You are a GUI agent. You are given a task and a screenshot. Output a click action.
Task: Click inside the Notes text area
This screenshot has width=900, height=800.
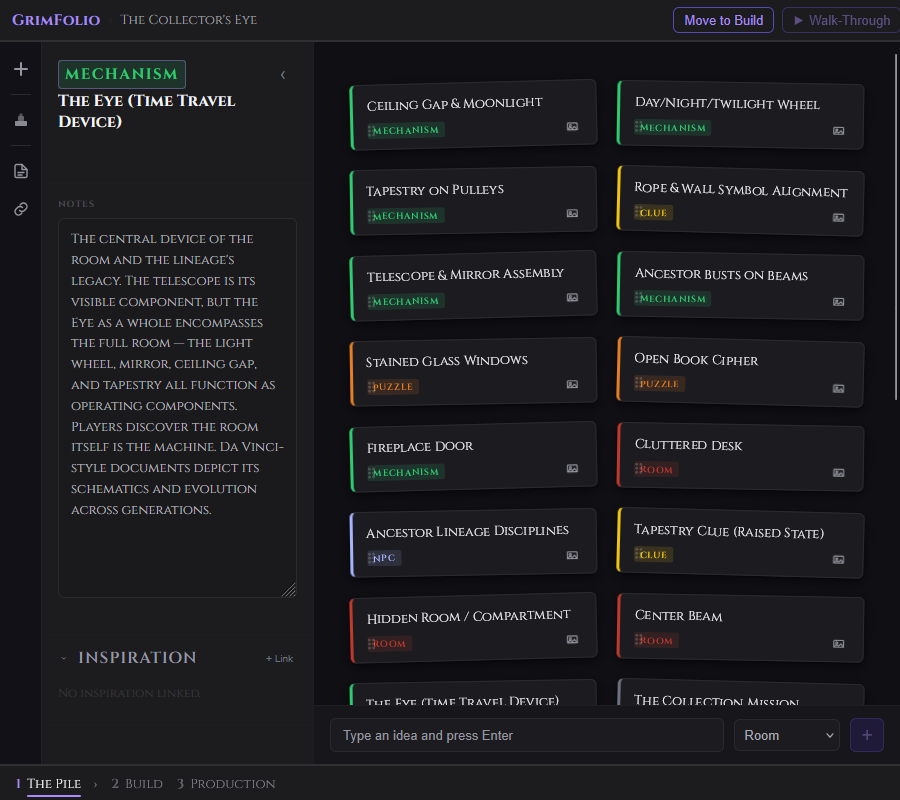tap(177, 408)
